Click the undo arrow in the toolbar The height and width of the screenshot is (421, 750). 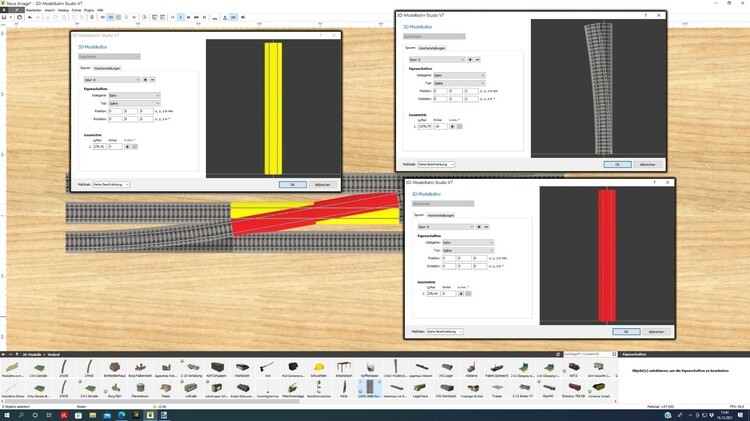coord(30,17)
